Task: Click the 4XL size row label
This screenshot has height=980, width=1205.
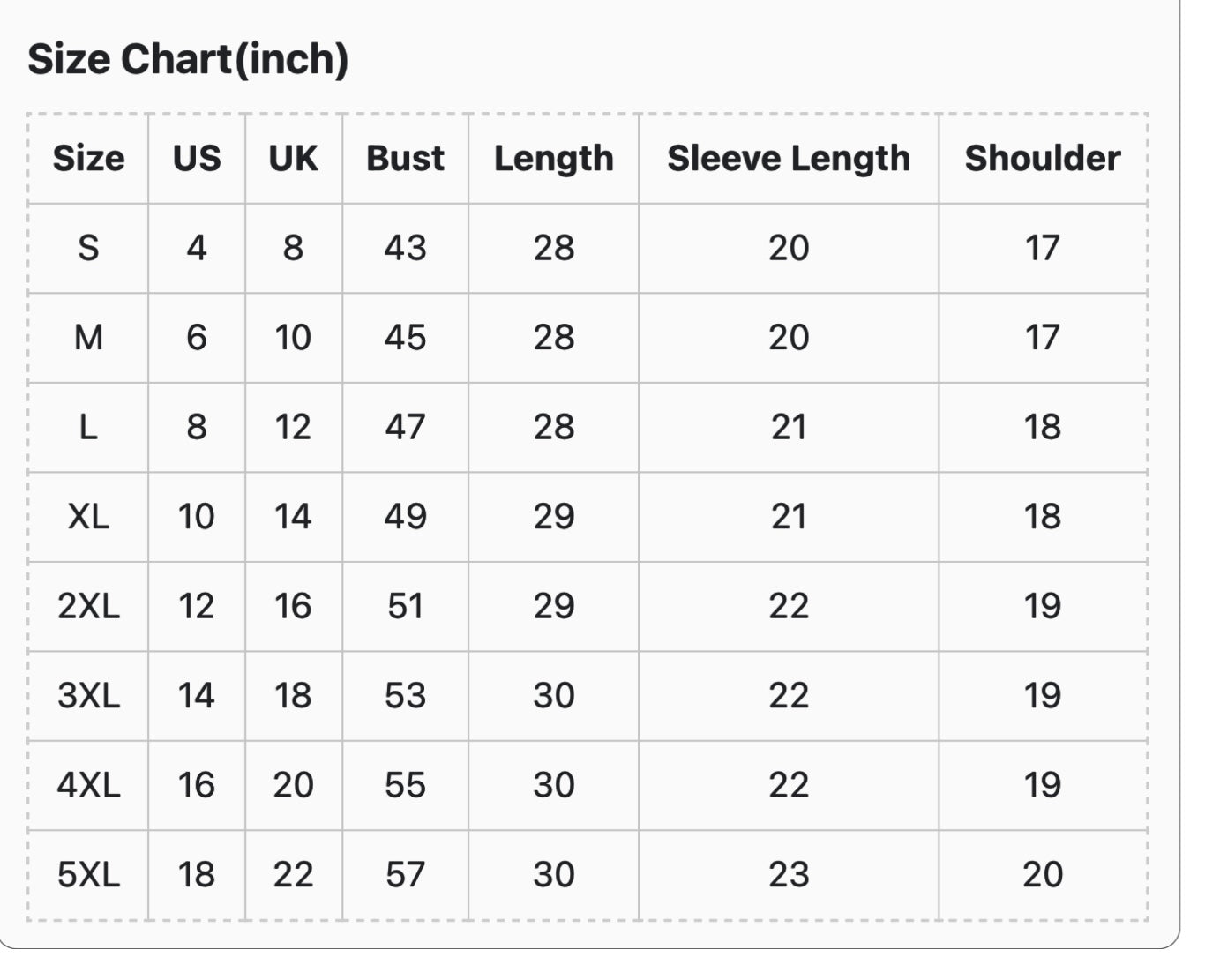Action: pos(88,785)
